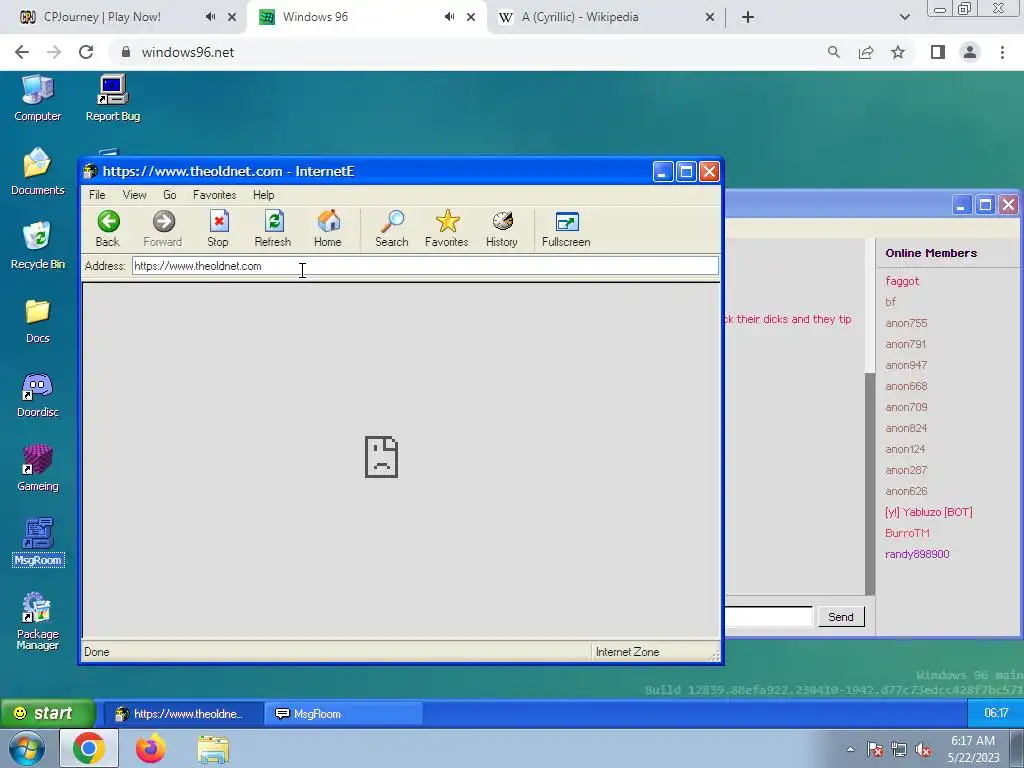
Task: Toggle the Chrome side panel icon
Action: (938, 52)
